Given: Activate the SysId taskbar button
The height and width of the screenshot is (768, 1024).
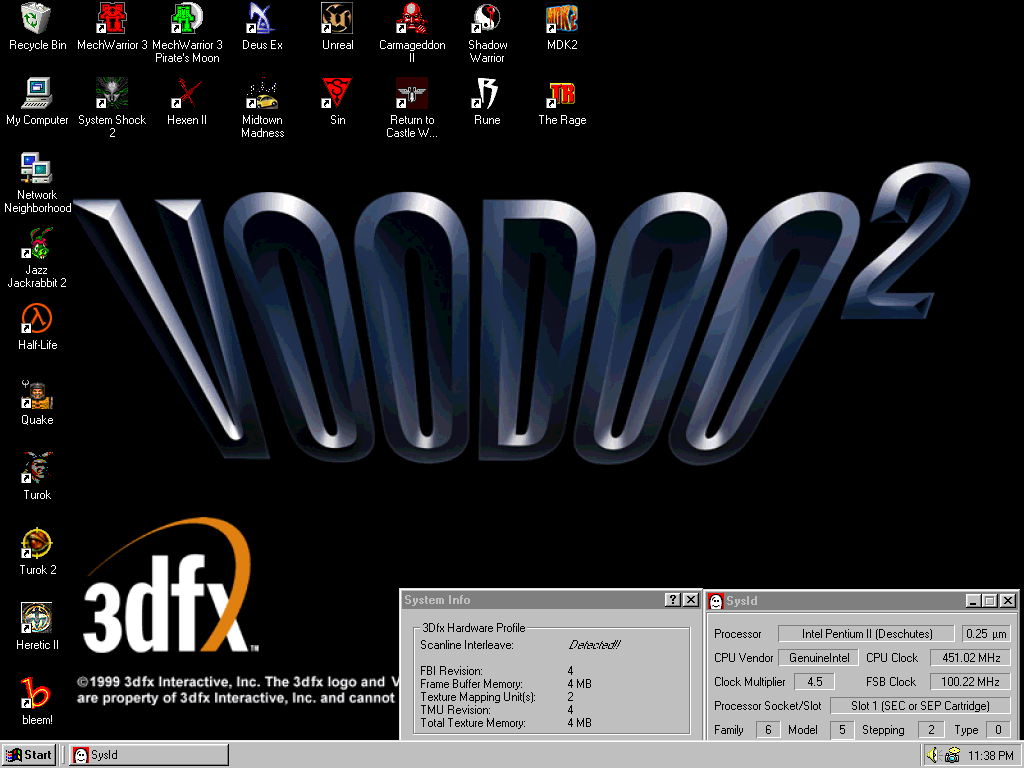Looking at the screenshot, I should (x=149, y=755).
